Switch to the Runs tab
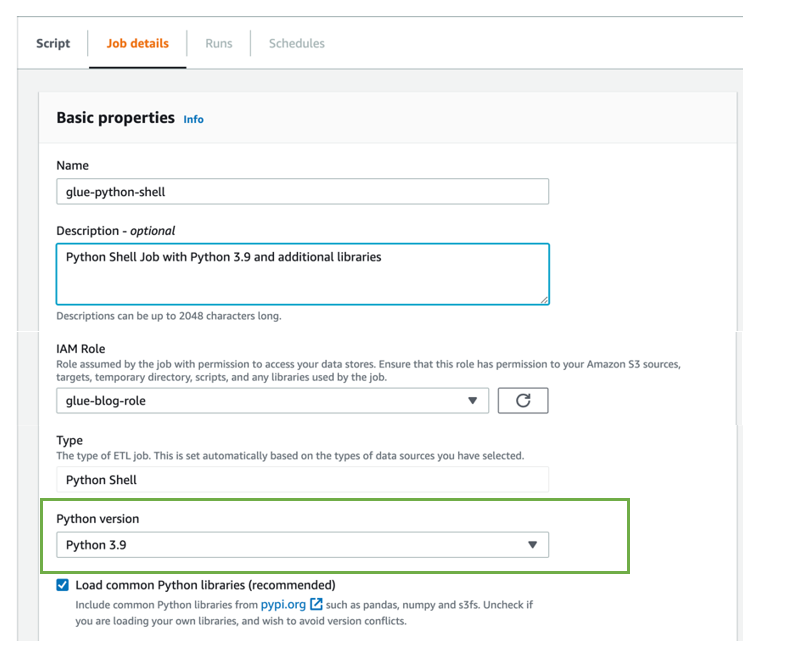The image size is (791, 655). point(219,43)
